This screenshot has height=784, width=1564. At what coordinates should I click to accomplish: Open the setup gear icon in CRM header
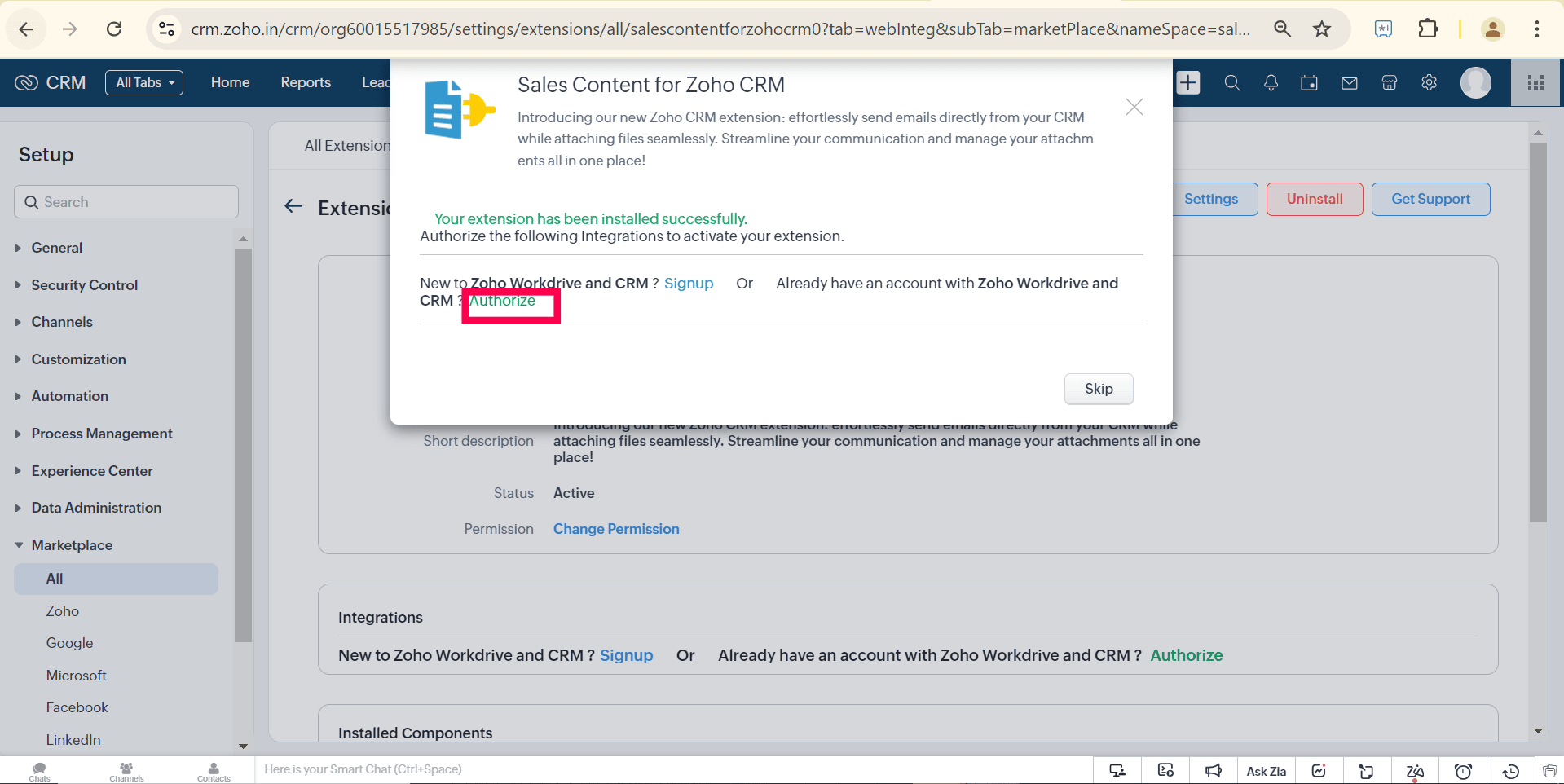pyautogui.click(x=1429, y=82)
